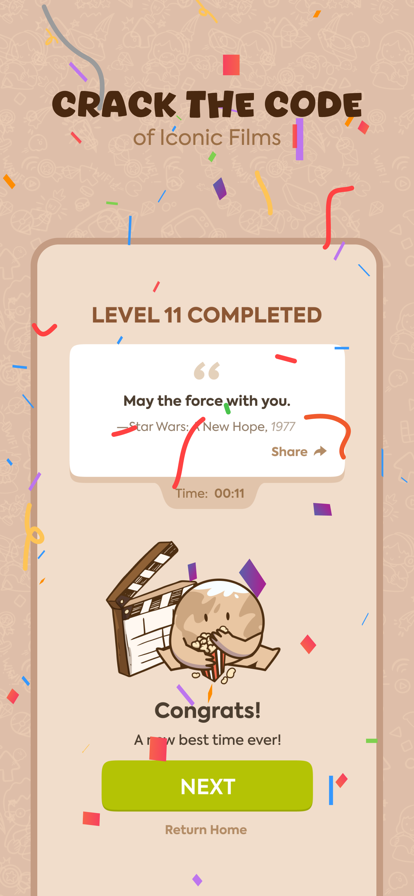Click the yellow loop confetti on the phone frame's edge

(33, 536)
